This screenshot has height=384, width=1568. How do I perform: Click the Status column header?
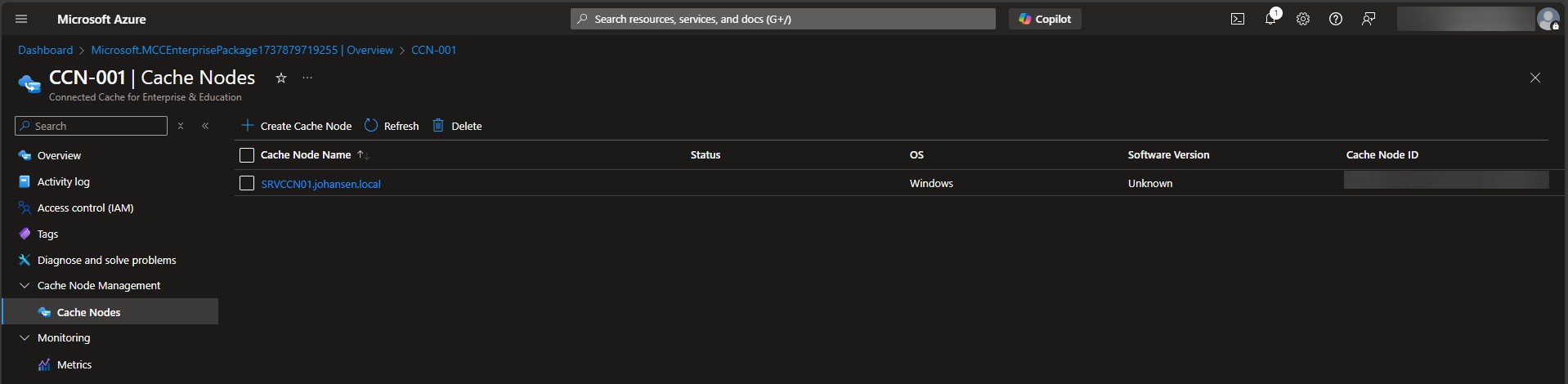(705, 154)
